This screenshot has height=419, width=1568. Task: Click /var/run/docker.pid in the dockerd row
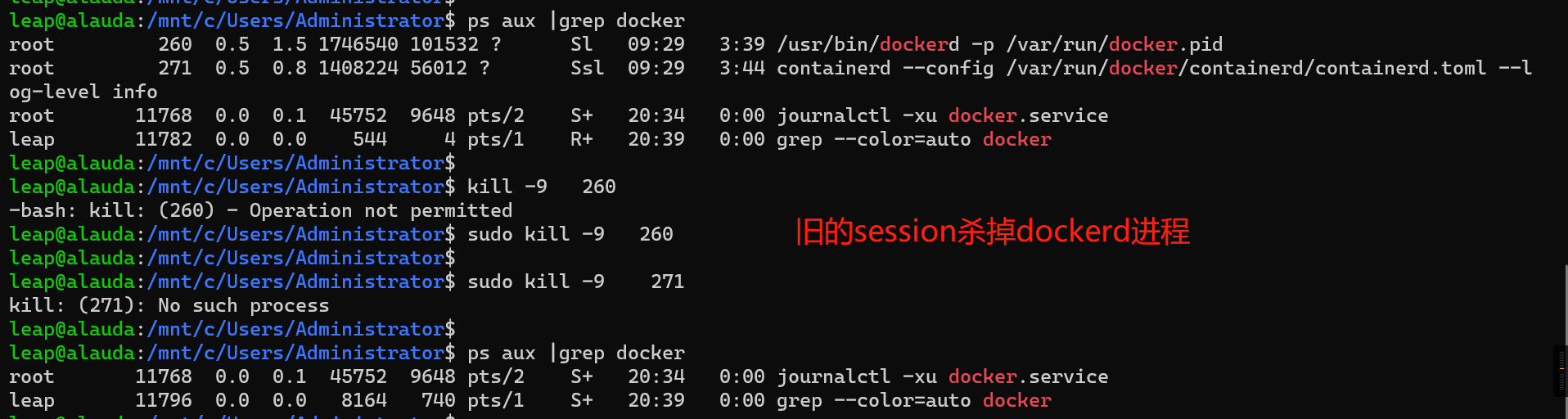1115,44
